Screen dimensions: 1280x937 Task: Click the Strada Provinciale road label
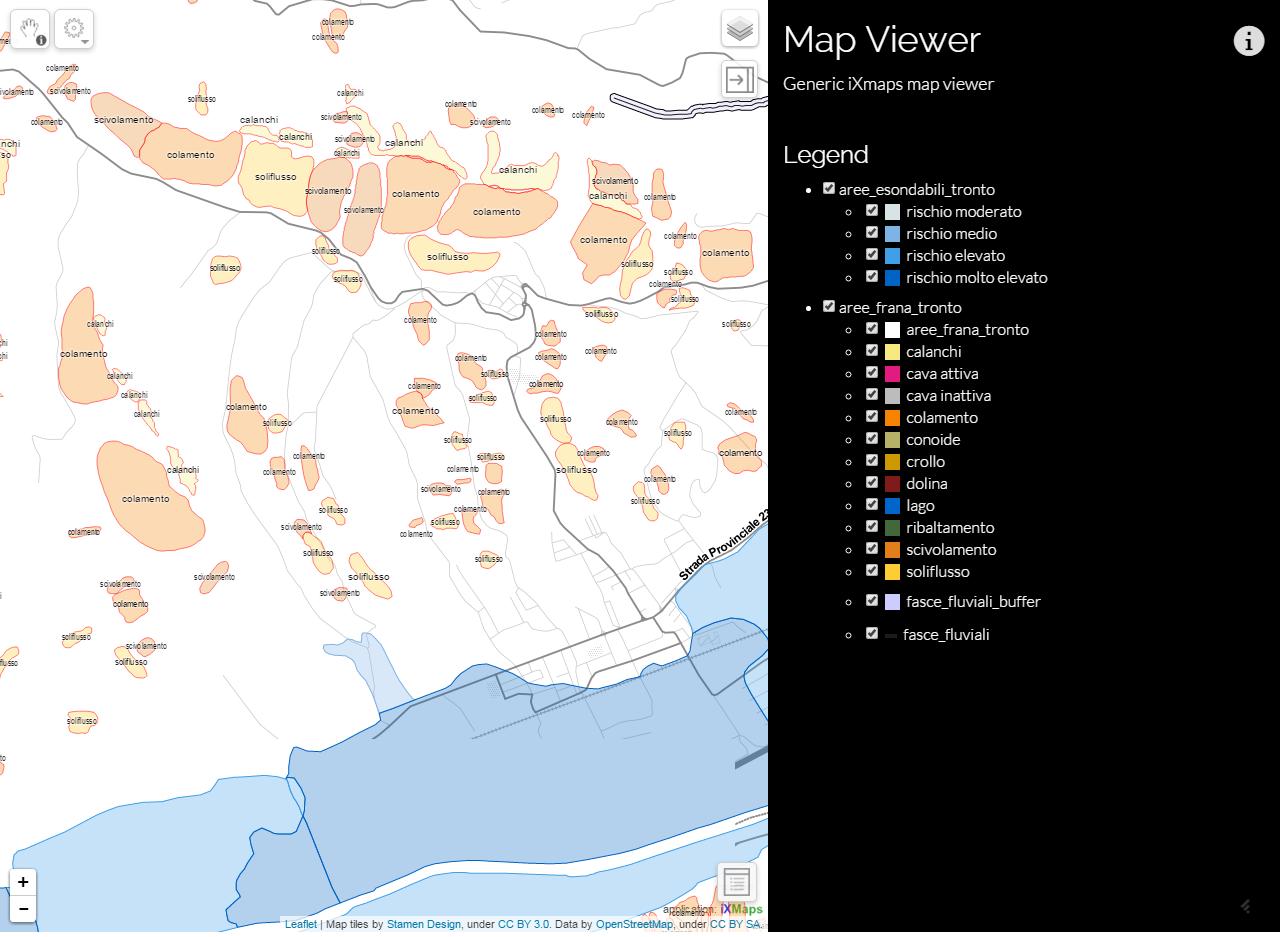pos(723,547)
